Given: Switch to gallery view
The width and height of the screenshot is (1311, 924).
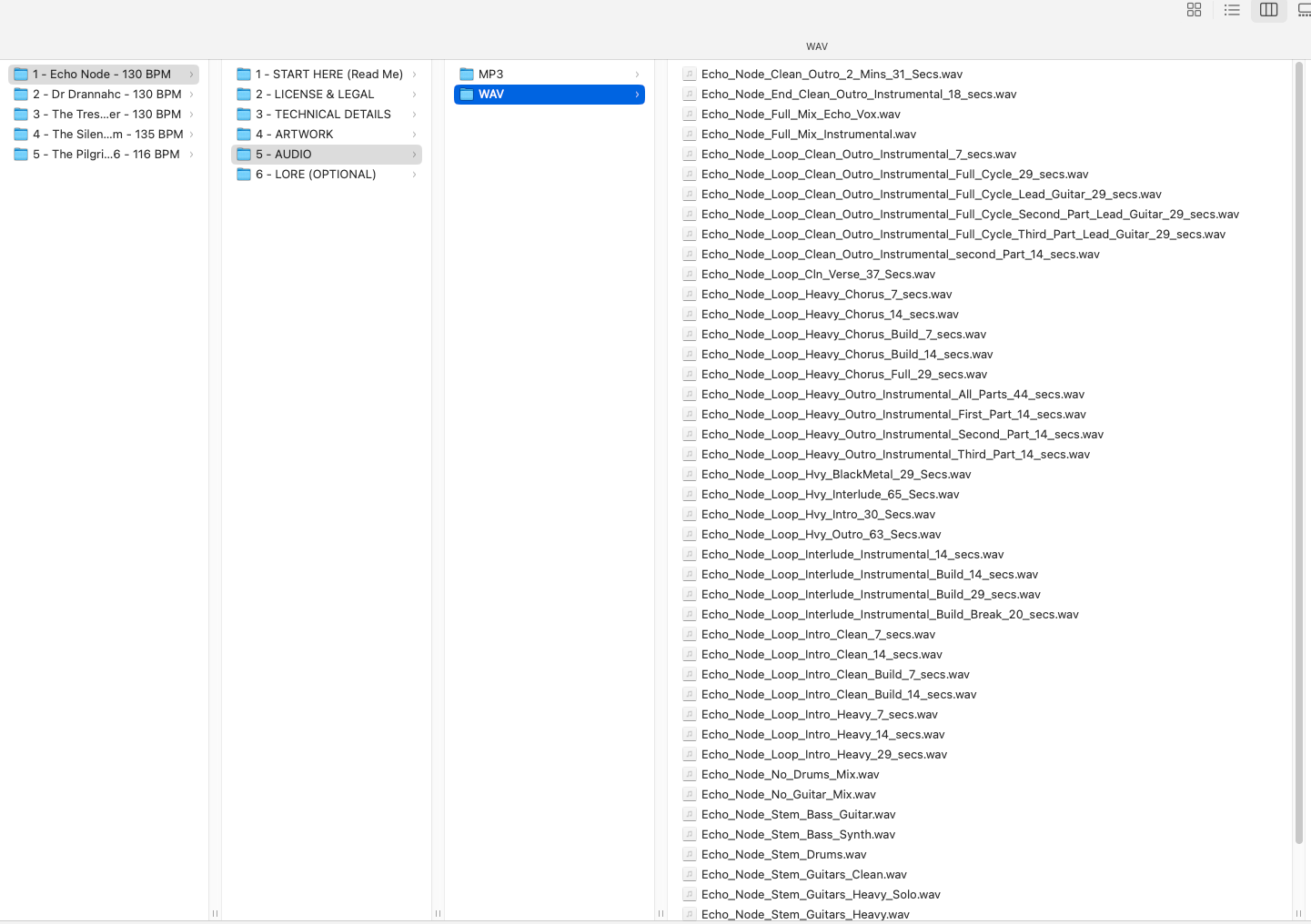Looking at the screenshot, I should tap(1304, 10).
